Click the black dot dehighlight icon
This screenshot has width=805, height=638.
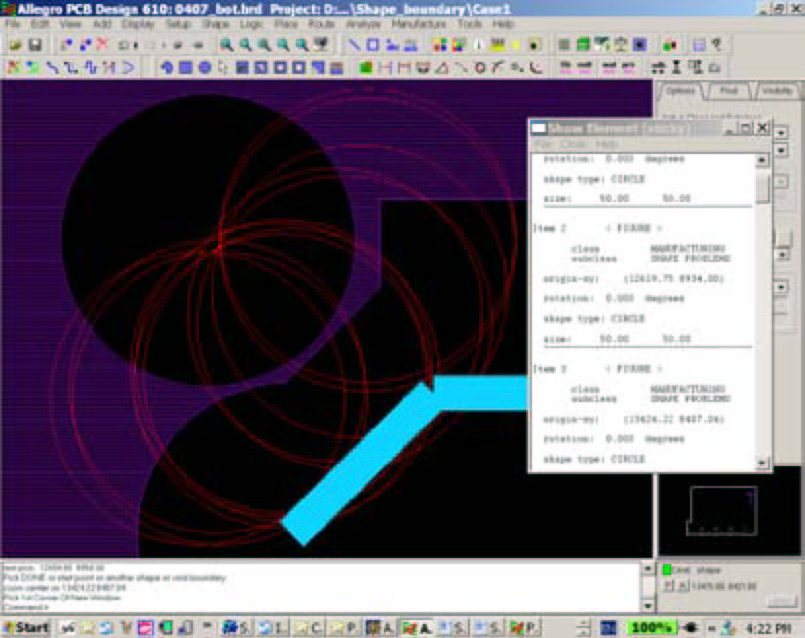[534, 45]
